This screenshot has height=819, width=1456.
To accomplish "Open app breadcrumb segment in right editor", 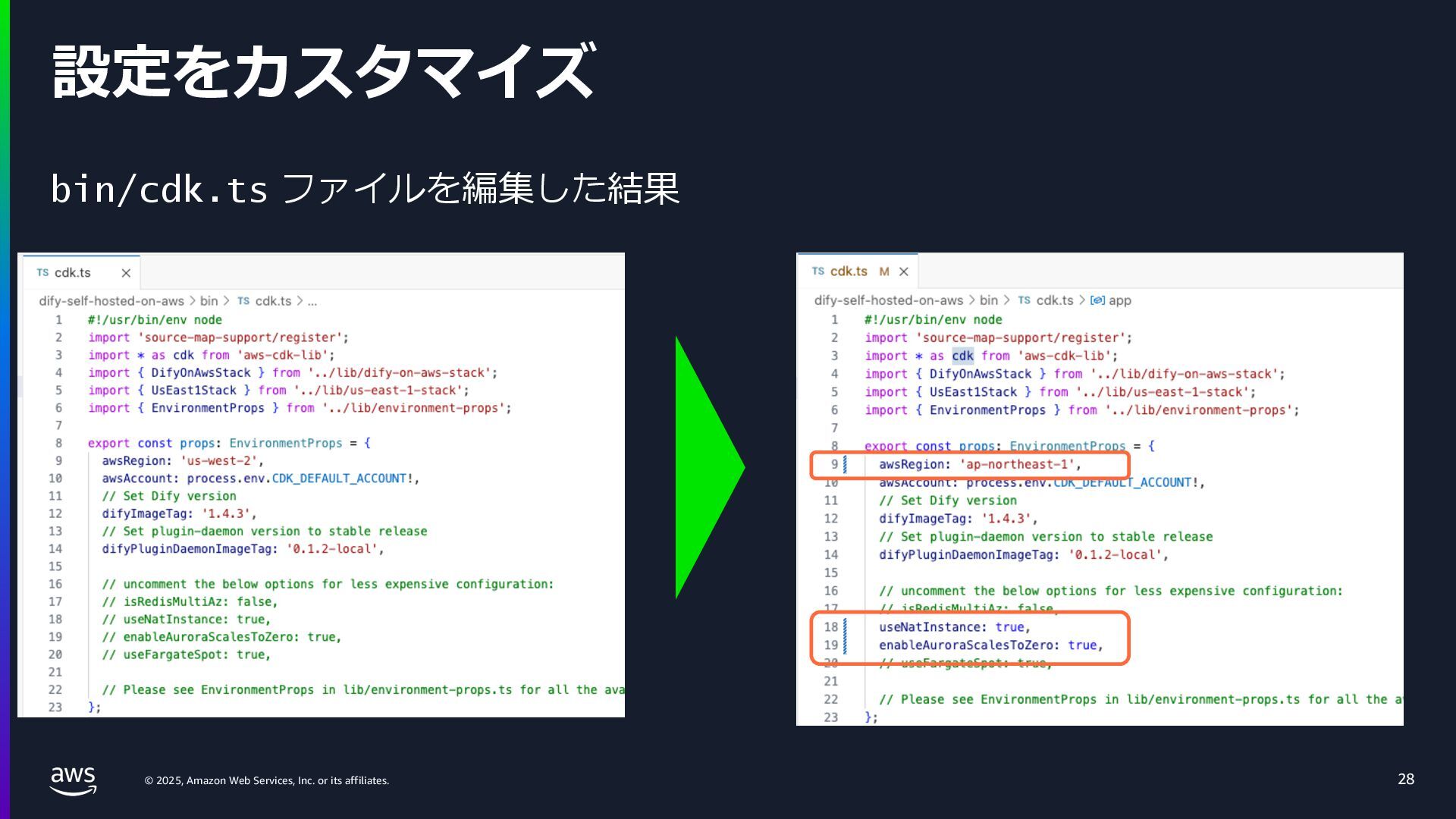I will 1119,300.
